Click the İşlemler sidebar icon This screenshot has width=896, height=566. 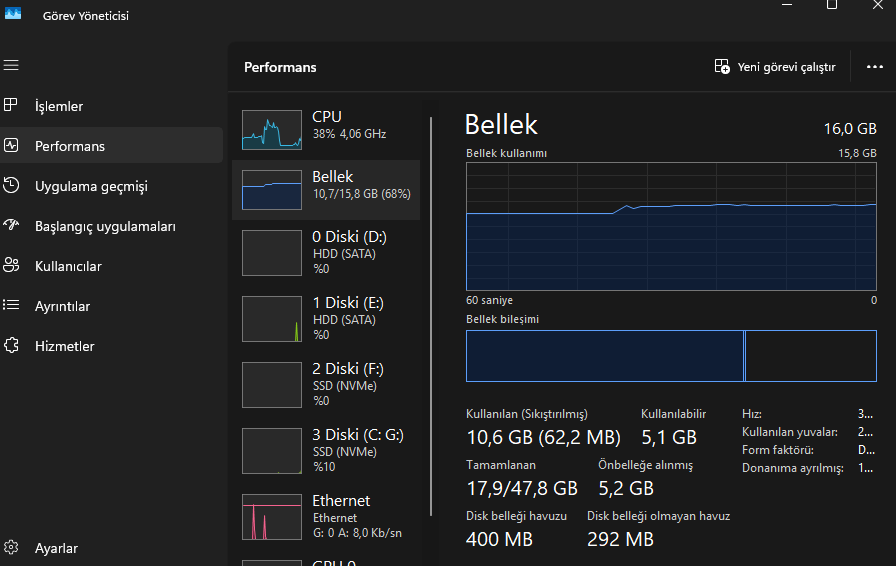(x=11, y=105)
